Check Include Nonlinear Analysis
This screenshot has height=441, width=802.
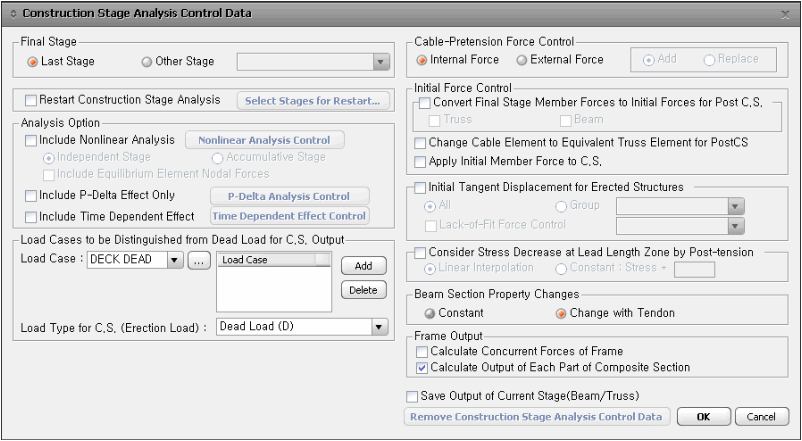tap(31, 140)
